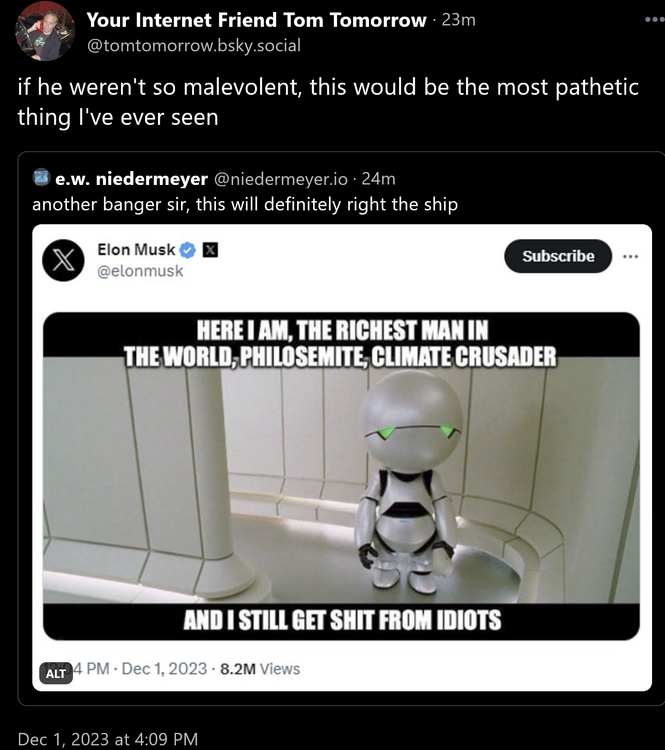Click the 24m timestamp on the quoted post

click(378, 179)
